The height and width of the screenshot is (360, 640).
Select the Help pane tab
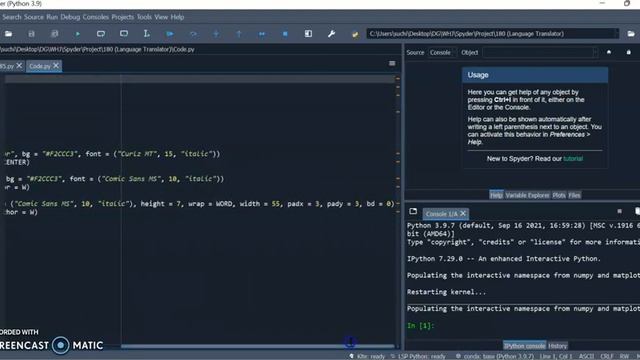pyautogui.click(x=496, y=195)
